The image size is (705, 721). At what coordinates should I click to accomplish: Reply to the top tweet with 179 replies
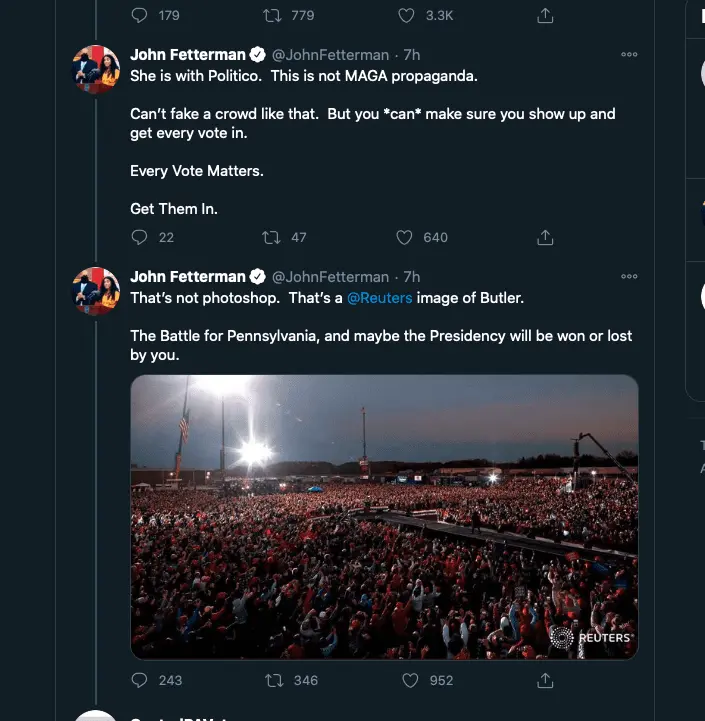139,15
